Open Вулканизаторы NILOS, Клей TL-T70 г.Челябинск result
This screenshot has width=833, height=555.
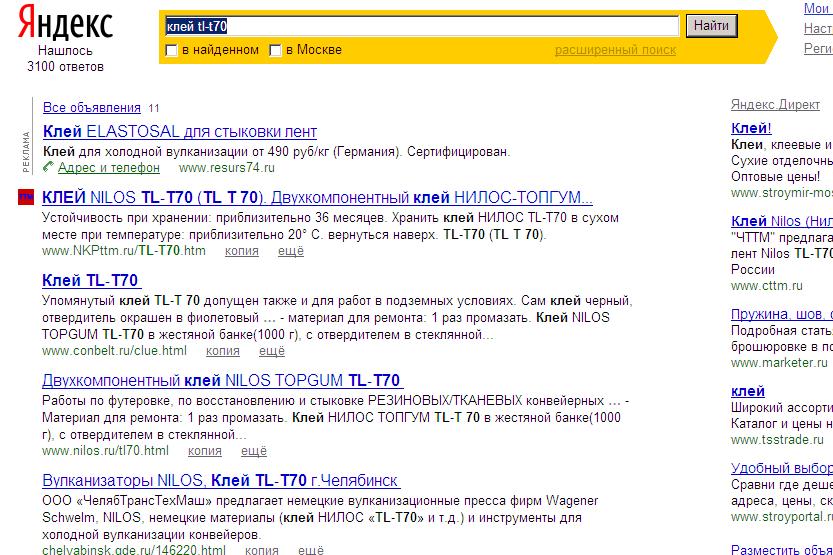tap(221, 480)
